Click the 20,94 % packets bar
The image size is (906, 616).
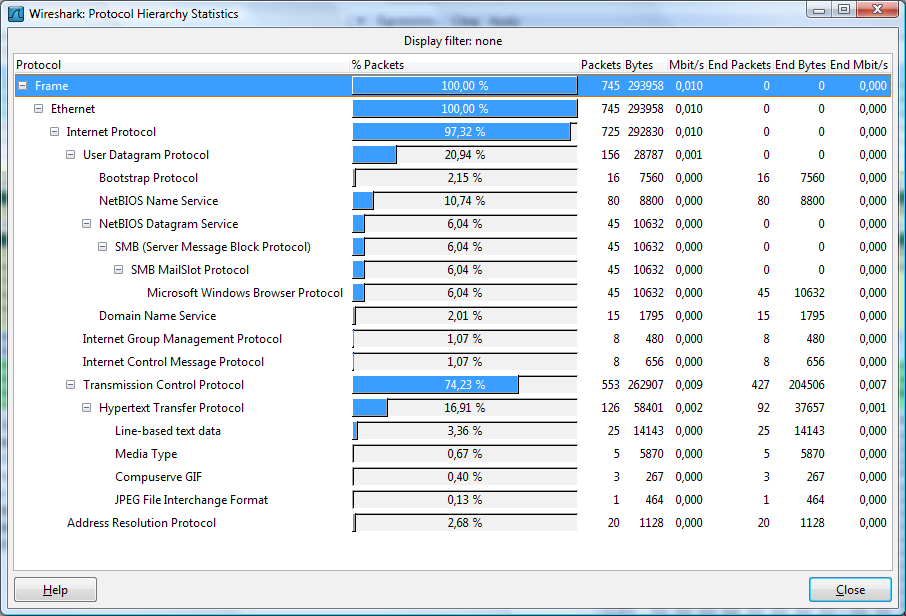(465, 155)
